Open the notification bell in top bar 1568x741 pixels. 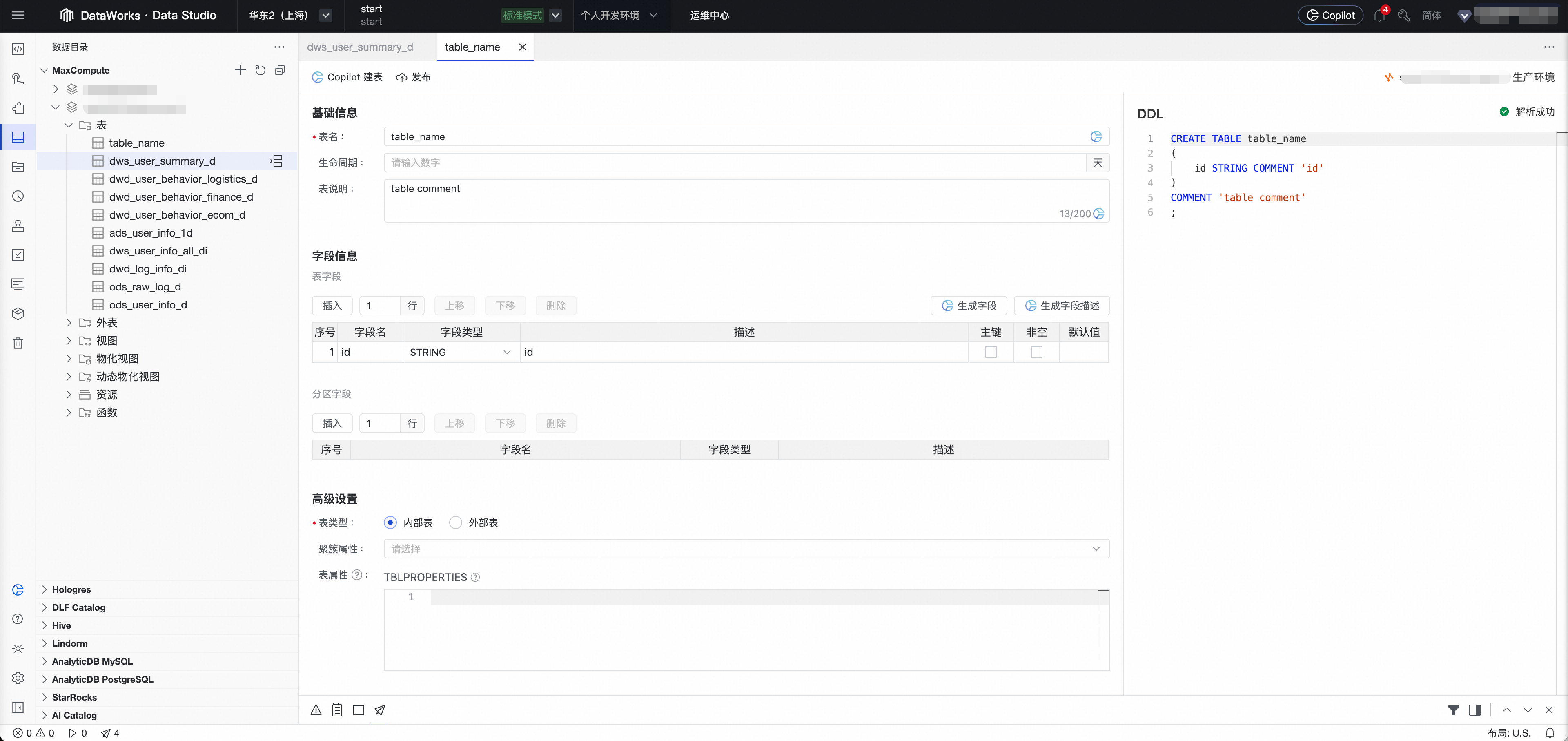tap(1379, 15)
